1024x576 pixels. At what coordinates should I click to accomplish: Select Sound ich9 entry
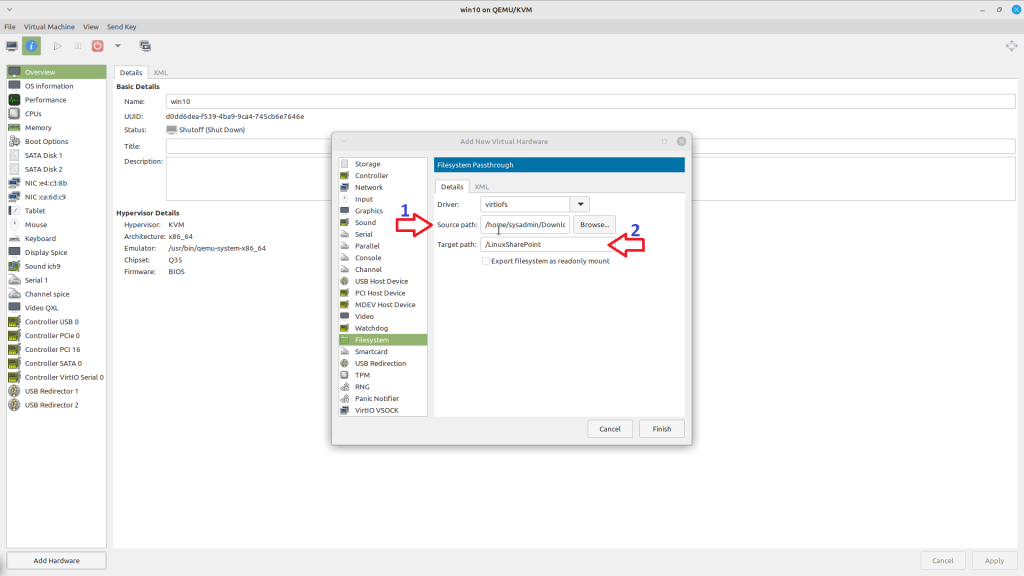pos(56,266)
